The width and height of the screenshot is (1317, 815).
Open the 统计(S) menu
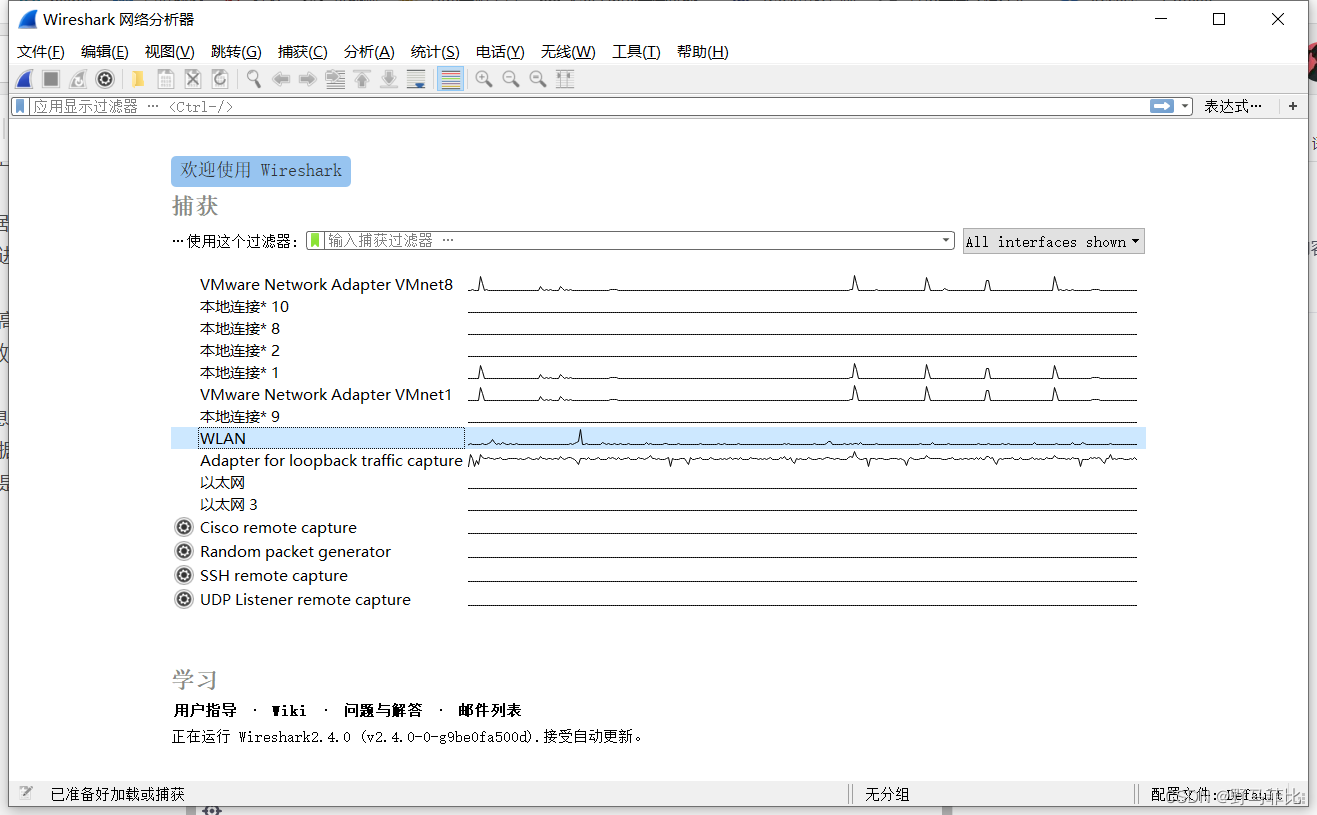coord(434,51)
